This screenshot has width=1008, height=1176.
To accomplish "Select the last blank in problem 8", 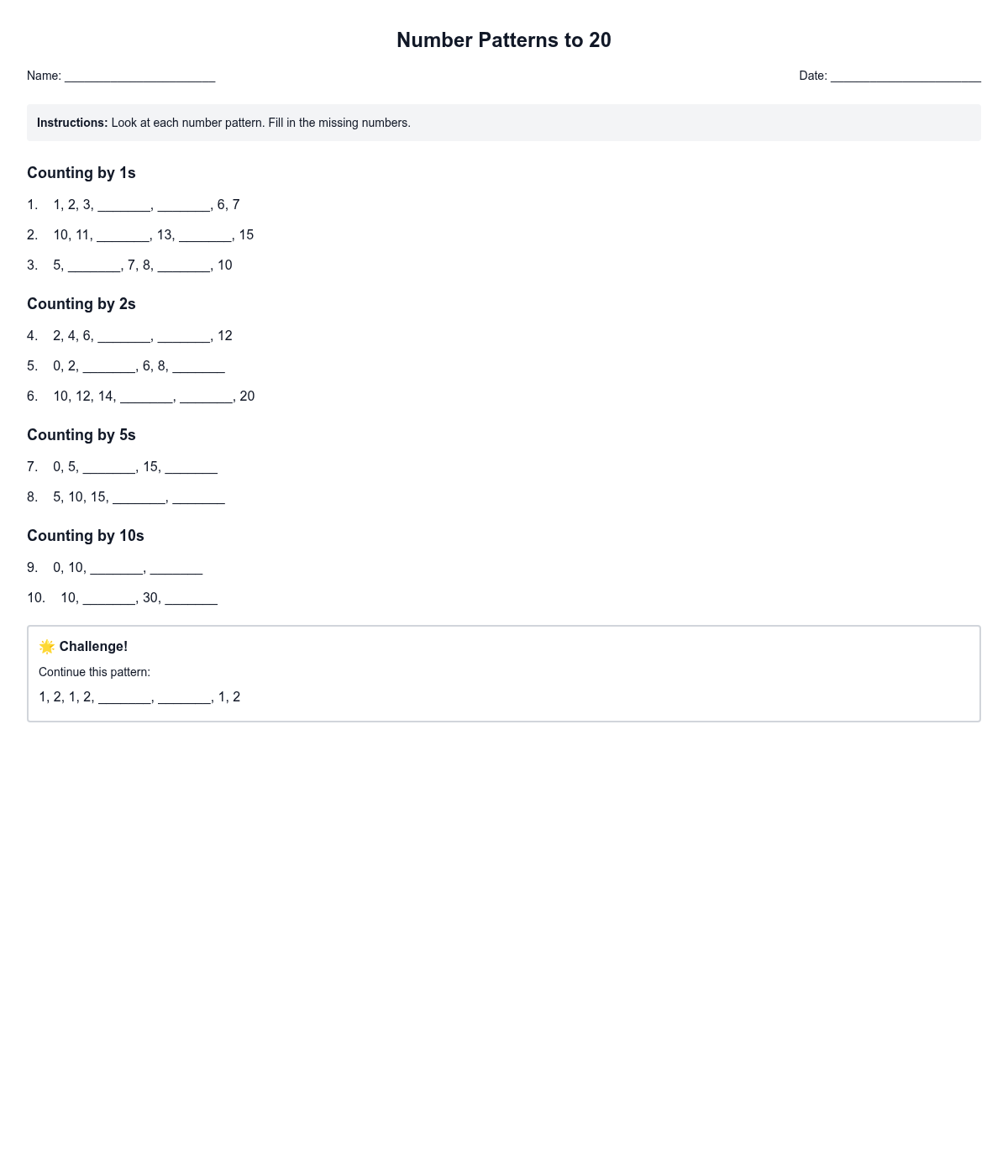I will pyautogui.click(x=198, y=497).
